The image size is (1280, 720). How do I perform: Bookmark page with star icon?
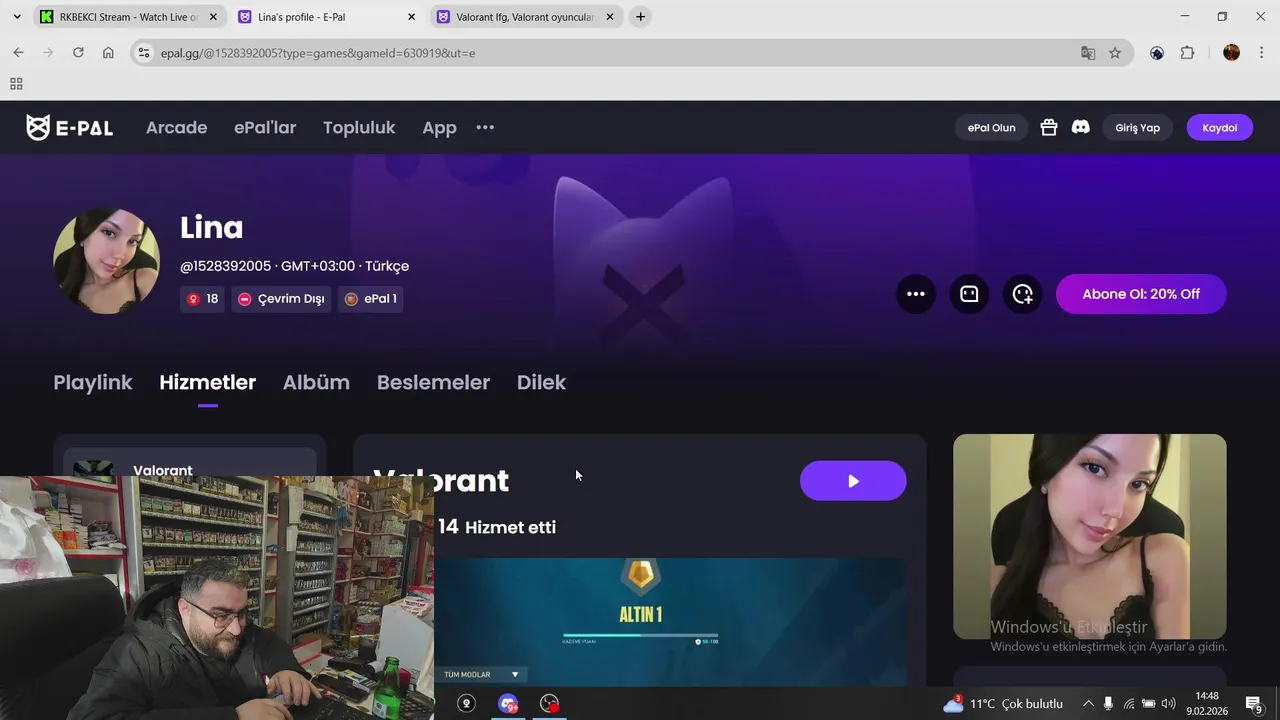1115,53
